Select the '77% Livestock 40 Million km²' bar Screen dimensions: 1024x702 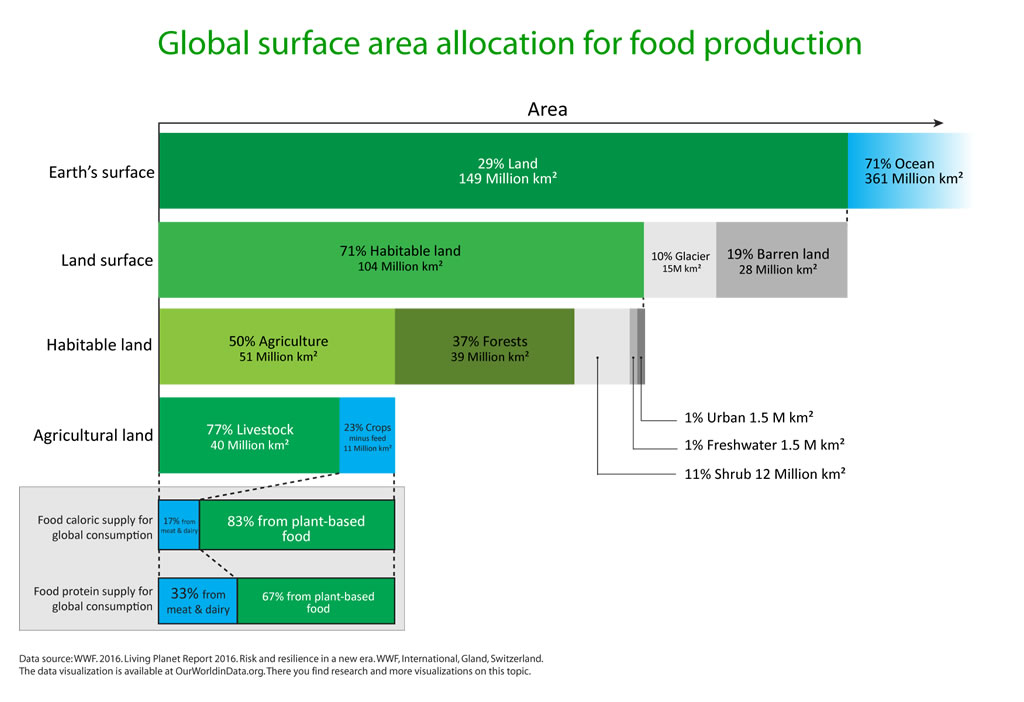pos(249,436)
